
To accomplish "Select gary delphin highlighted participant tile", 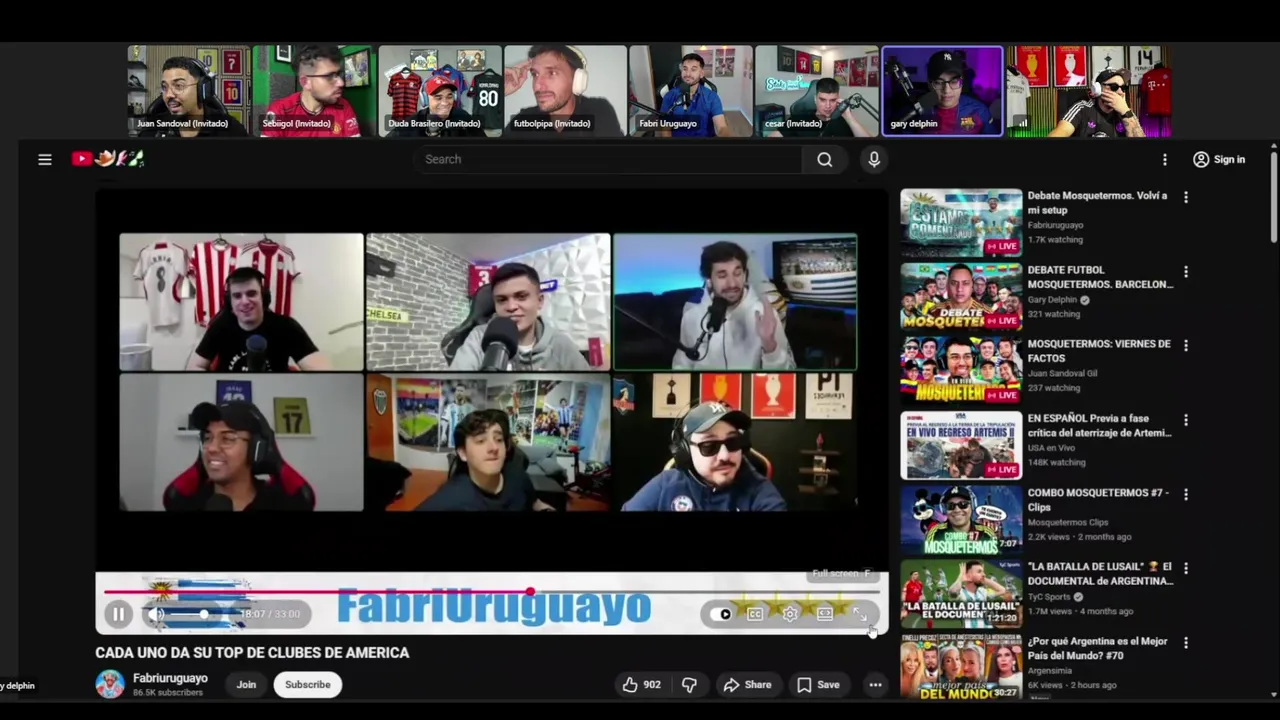I will click(942, 90).
